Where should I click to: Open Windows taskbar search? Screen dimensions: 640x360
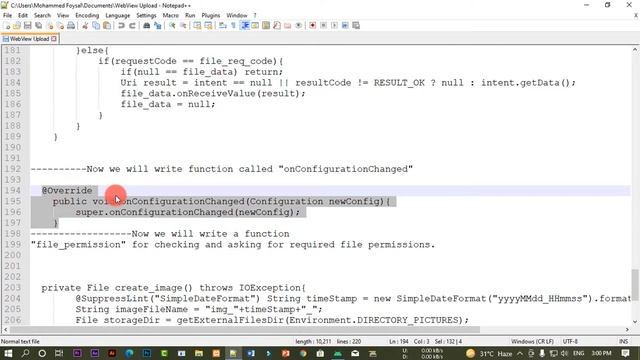coord(25,353)
